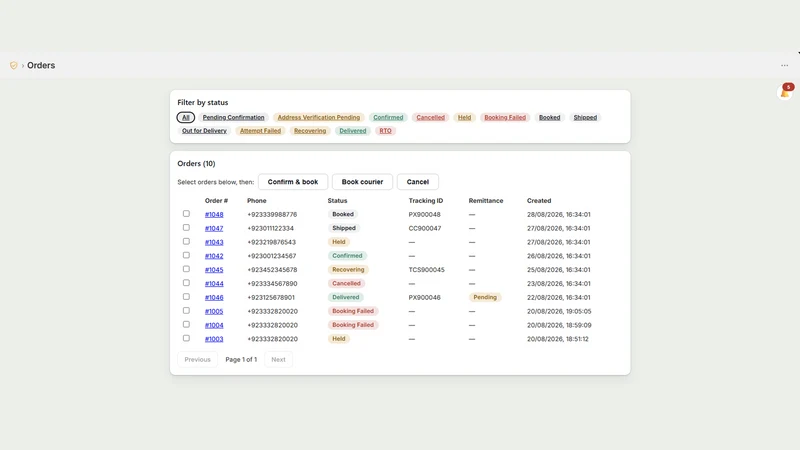800x450 pixels.
Task: Choose the Shipped filter chip
Action: coord(585,117)
